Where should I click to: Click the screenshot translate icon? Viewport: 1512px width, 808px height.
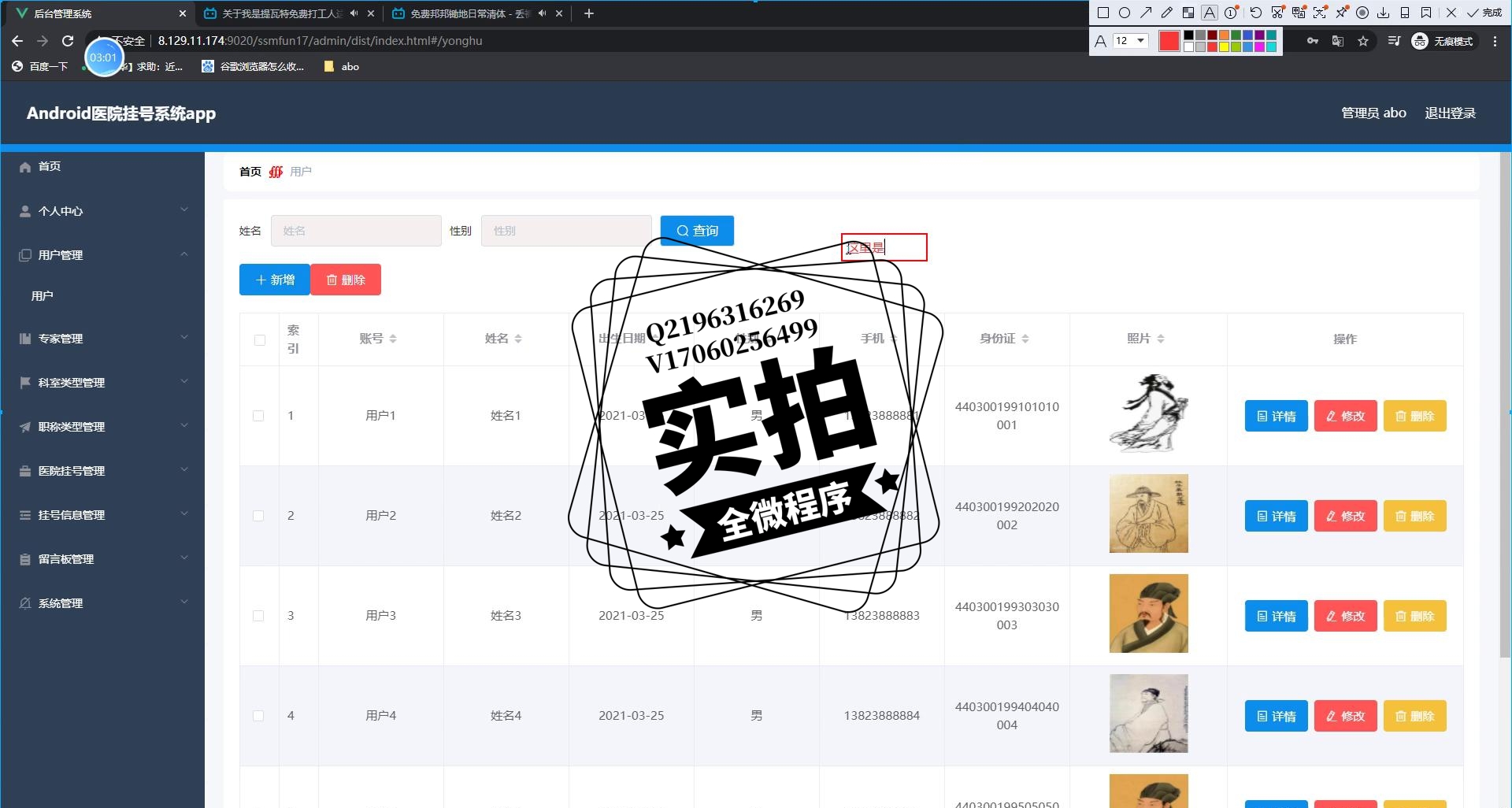coord(1299,13)
